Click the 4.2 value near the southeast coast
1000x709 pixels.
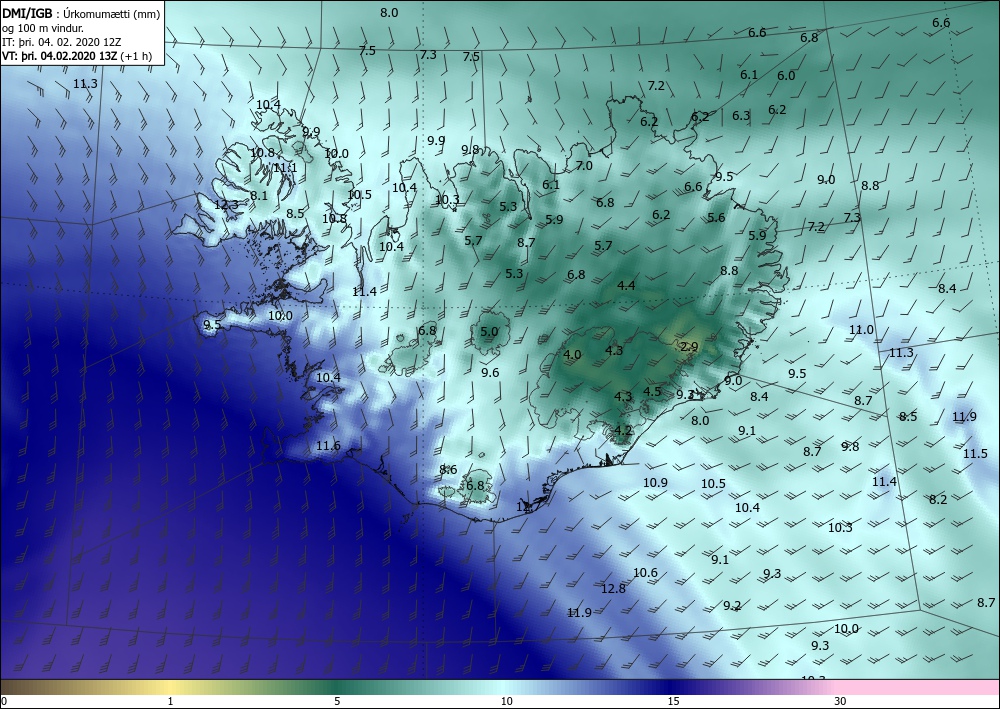[623, 430]
